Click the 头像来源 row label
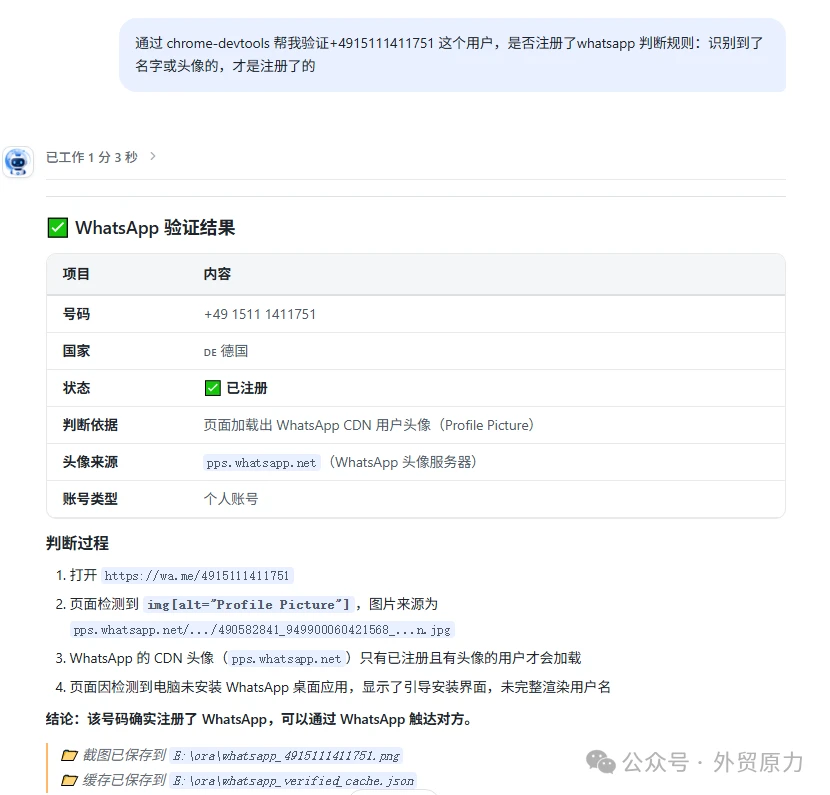Viewport: 830px width, 795px height. 90,462
